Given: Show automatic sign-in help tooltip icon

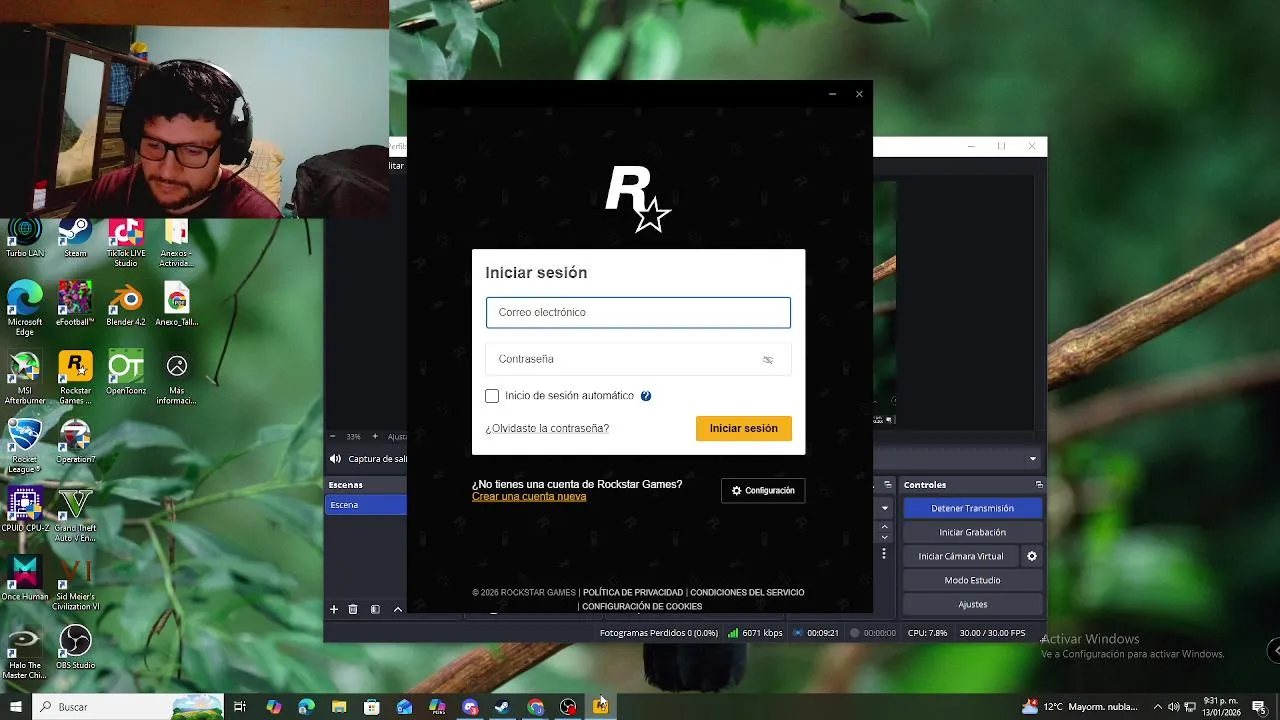Looking at the screenshot, I should [646, 396].
